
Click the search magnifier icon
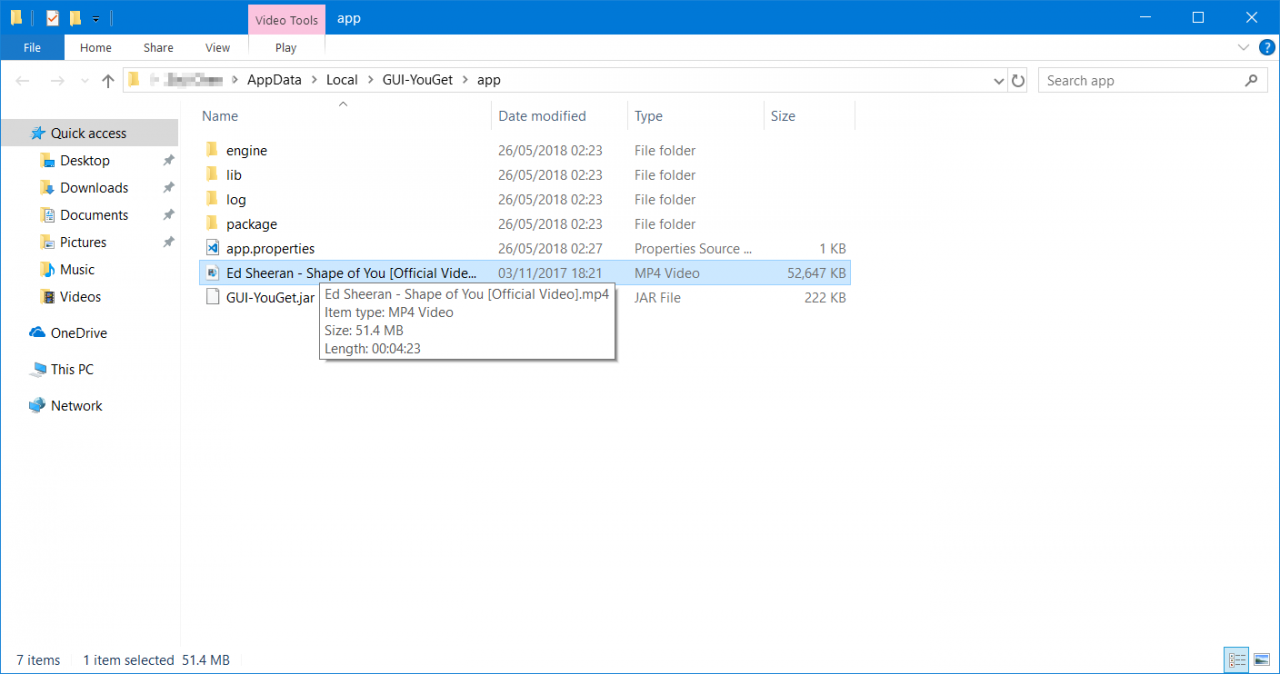tap(1253, 81)
